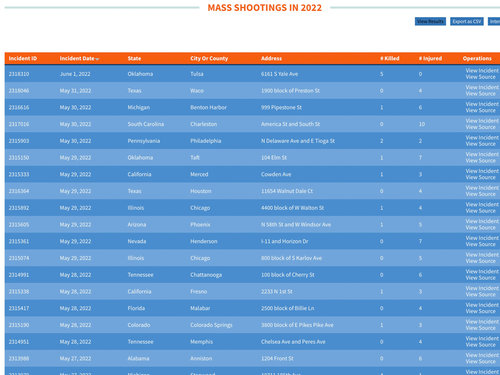Click the address '6161 S Yale Ave'

(x=279, y=74)
